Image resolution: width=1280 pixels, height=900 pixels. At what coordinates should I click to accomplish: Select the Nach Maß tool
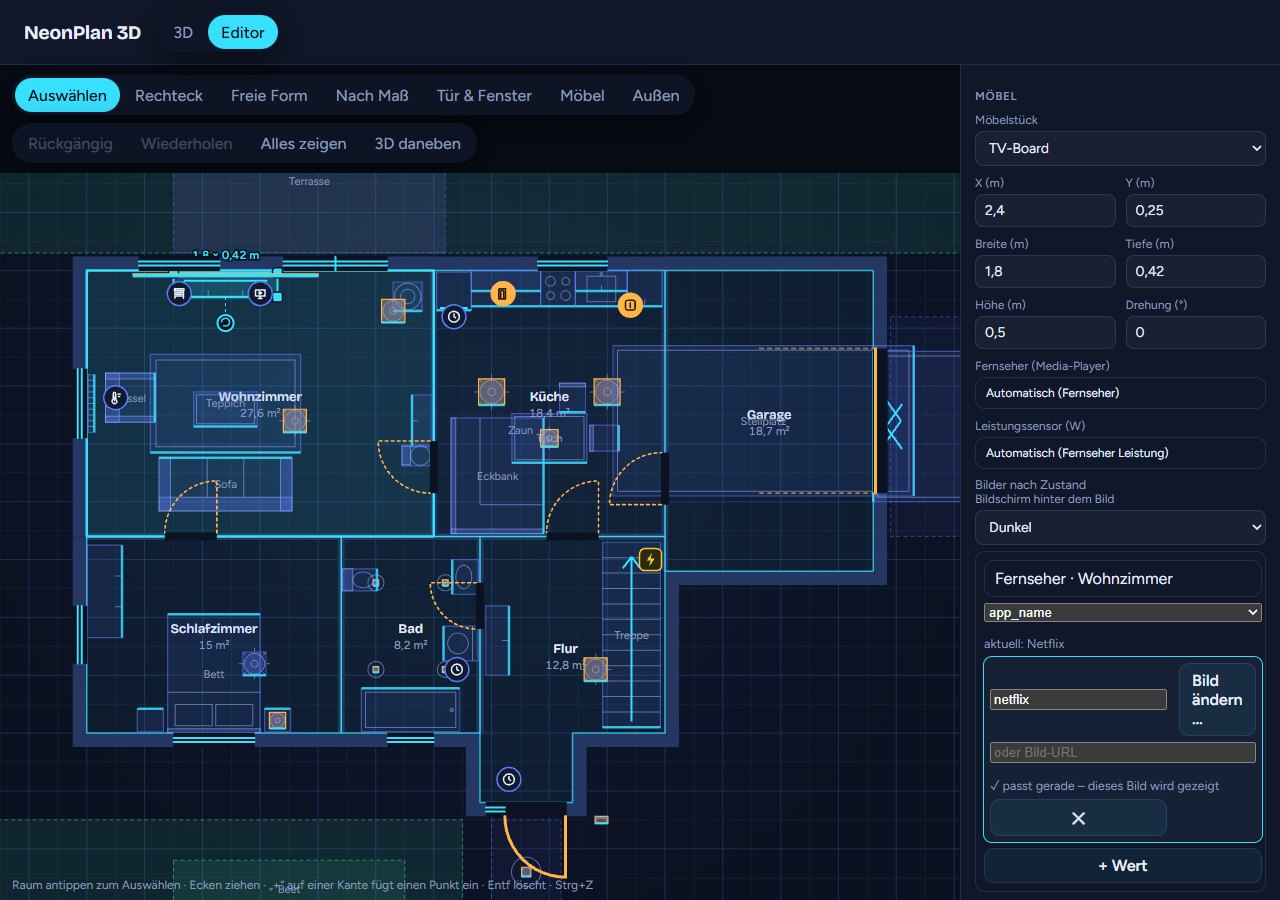[x=372, y=96]
